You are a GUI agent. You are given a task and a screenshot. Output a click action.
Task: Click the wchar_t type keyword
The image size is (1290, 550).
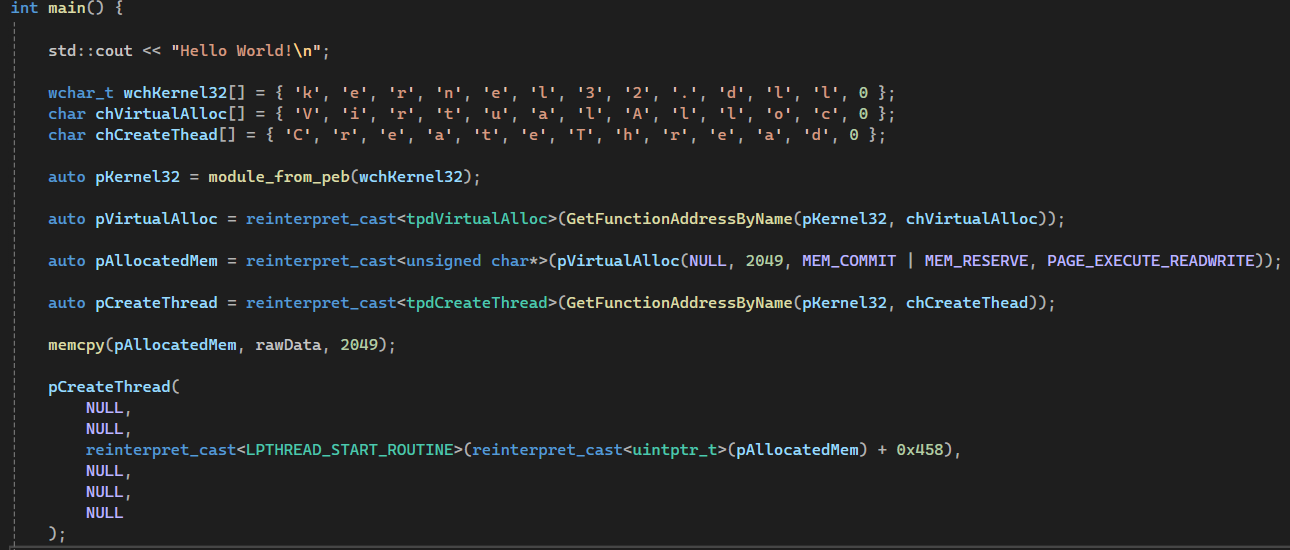[x=81, y=93]
